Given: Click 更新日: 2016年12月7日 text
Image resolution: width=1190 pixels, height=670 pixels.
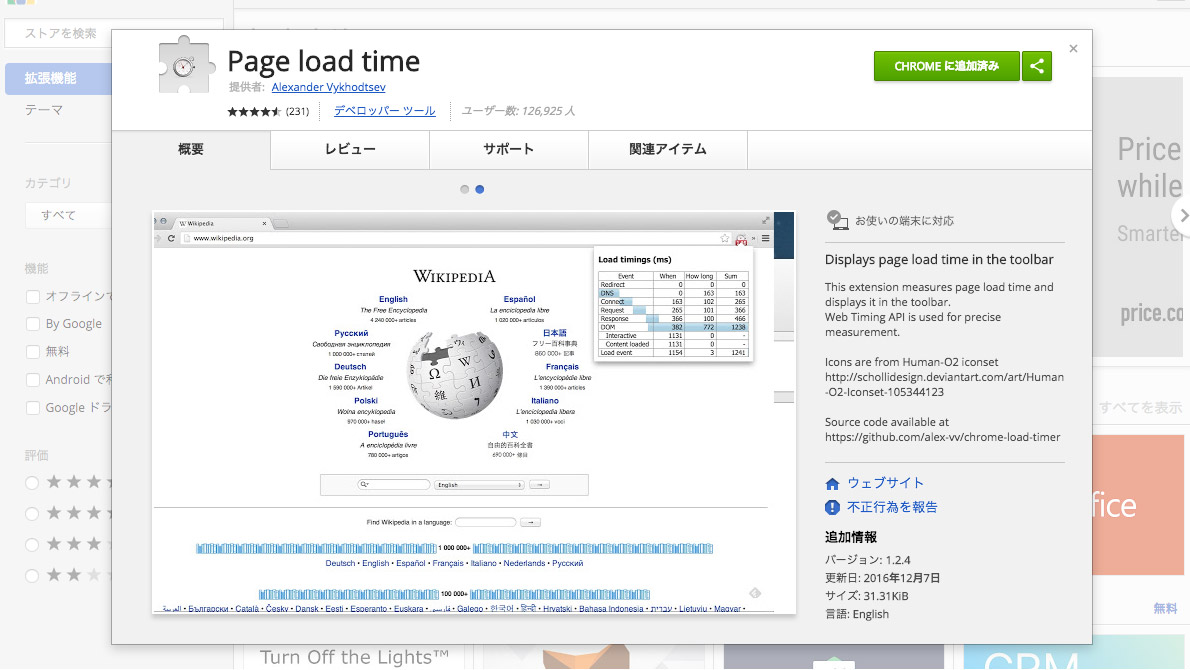Looking at the screenshot, I should click(883, 578).
